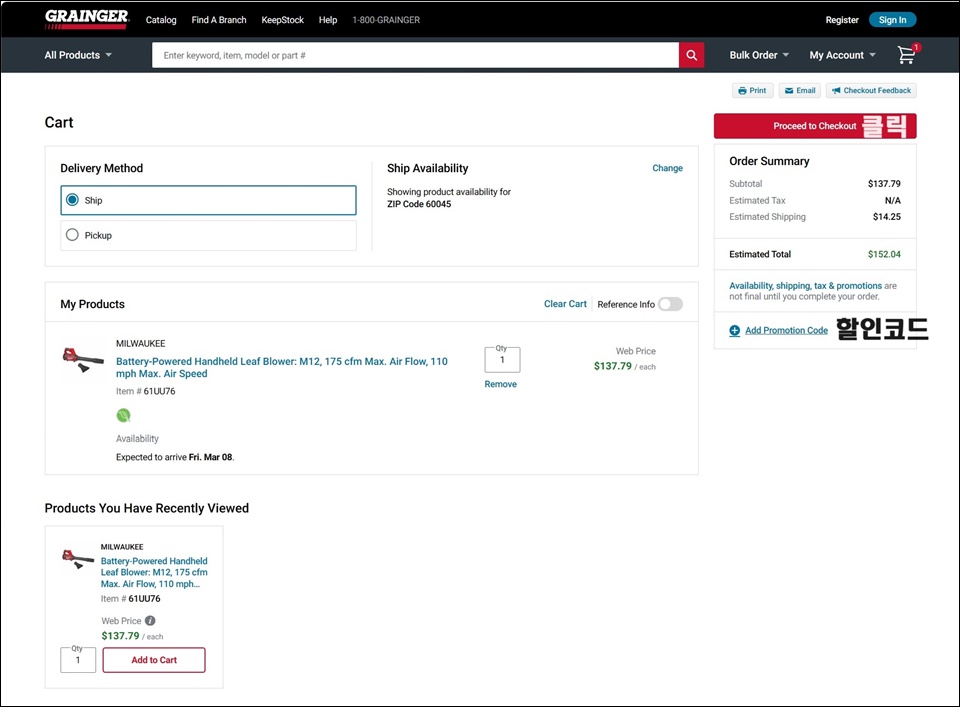This screenshot has height=707, width=960.
Task: Click the Grainger logo
Action: pos(87,19)
